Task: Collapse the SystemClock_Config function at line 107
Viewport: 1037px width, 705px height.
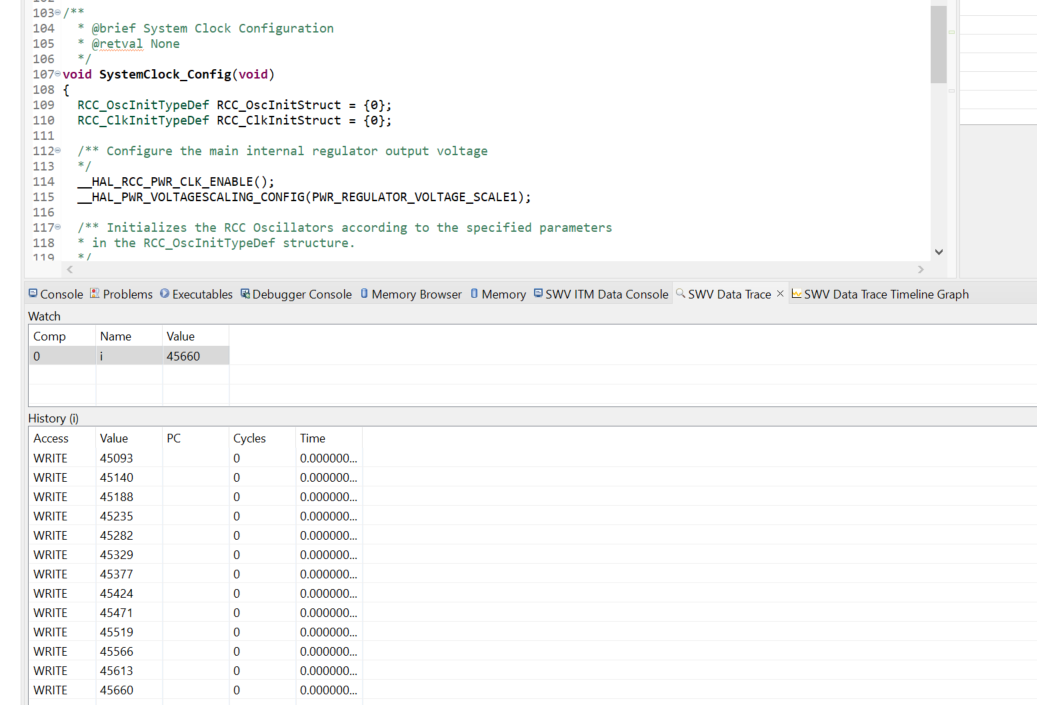Action: tap(59, 74)
